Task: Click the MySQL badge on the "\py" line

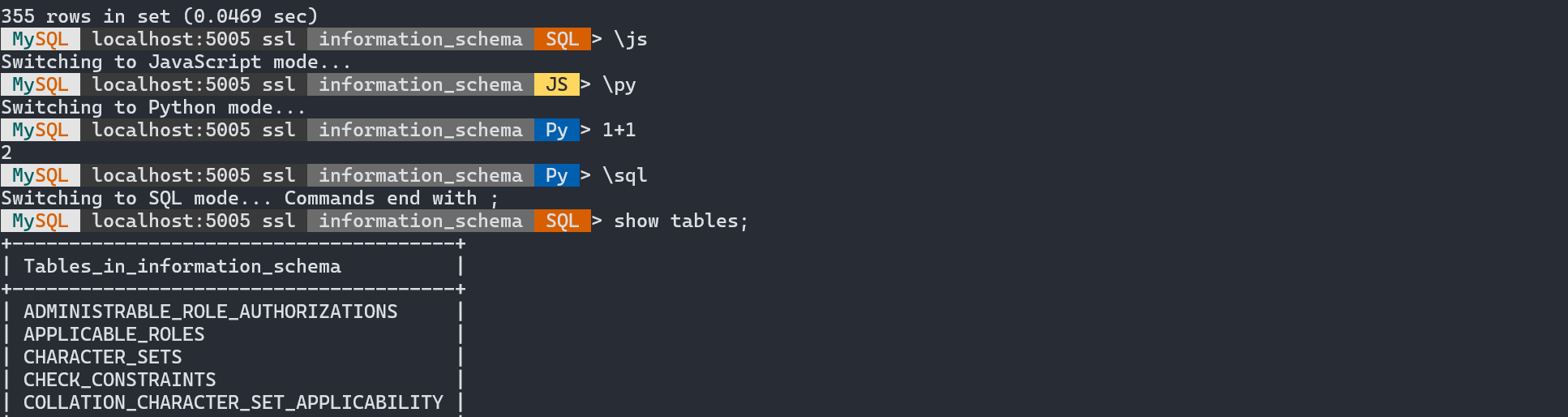Action: tap(40, 84)
